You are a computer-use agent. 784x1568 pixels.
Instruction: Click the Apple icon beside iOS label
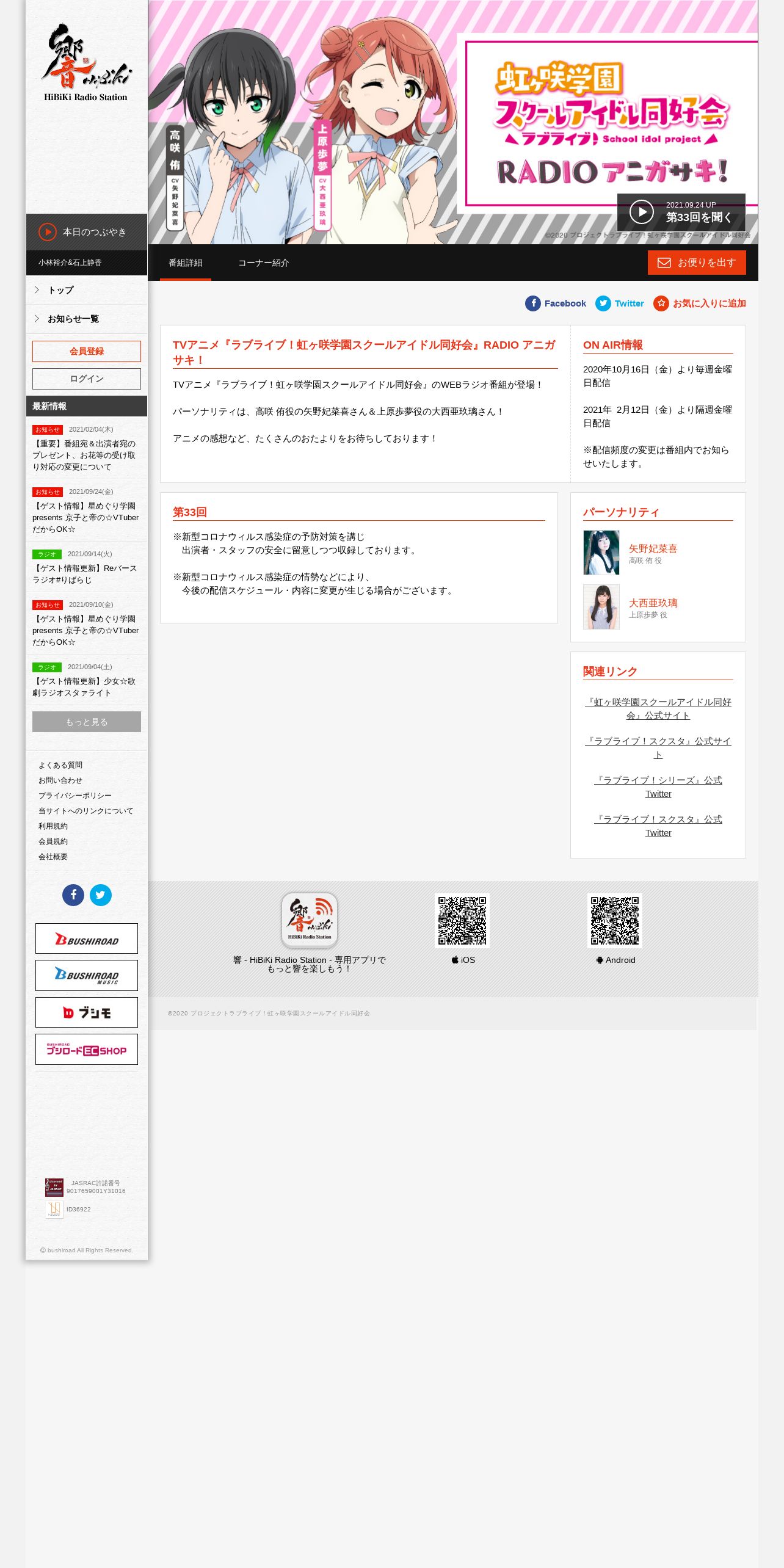click(x=455, y=960)
